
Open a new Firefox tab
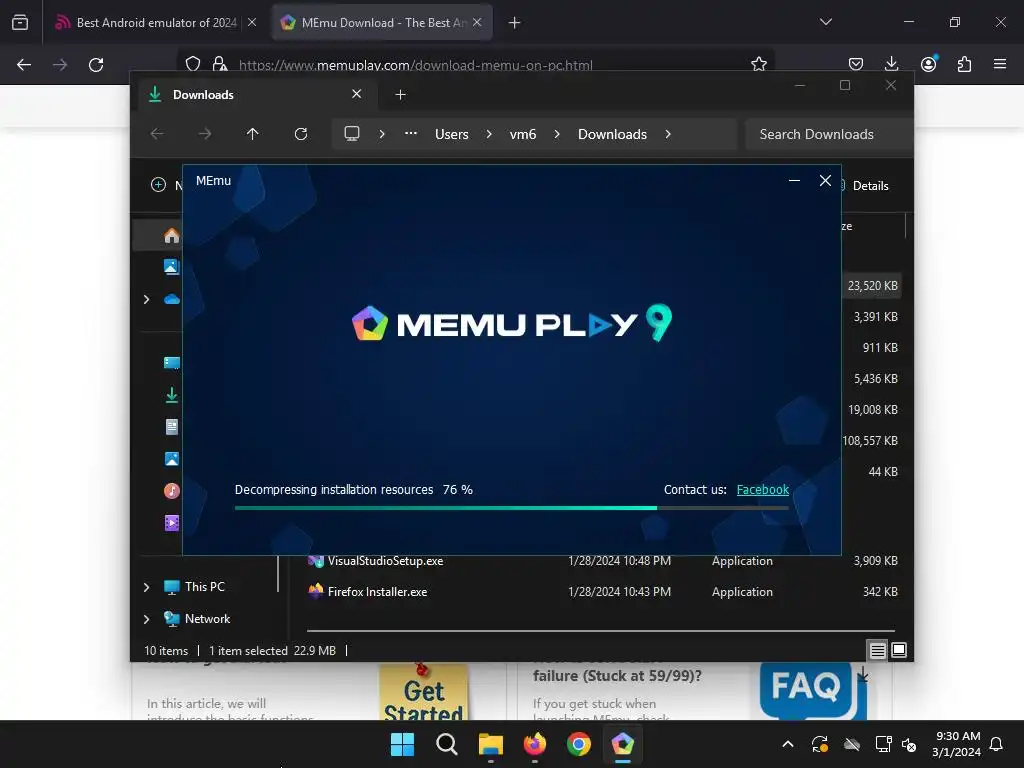coord(515,23)
